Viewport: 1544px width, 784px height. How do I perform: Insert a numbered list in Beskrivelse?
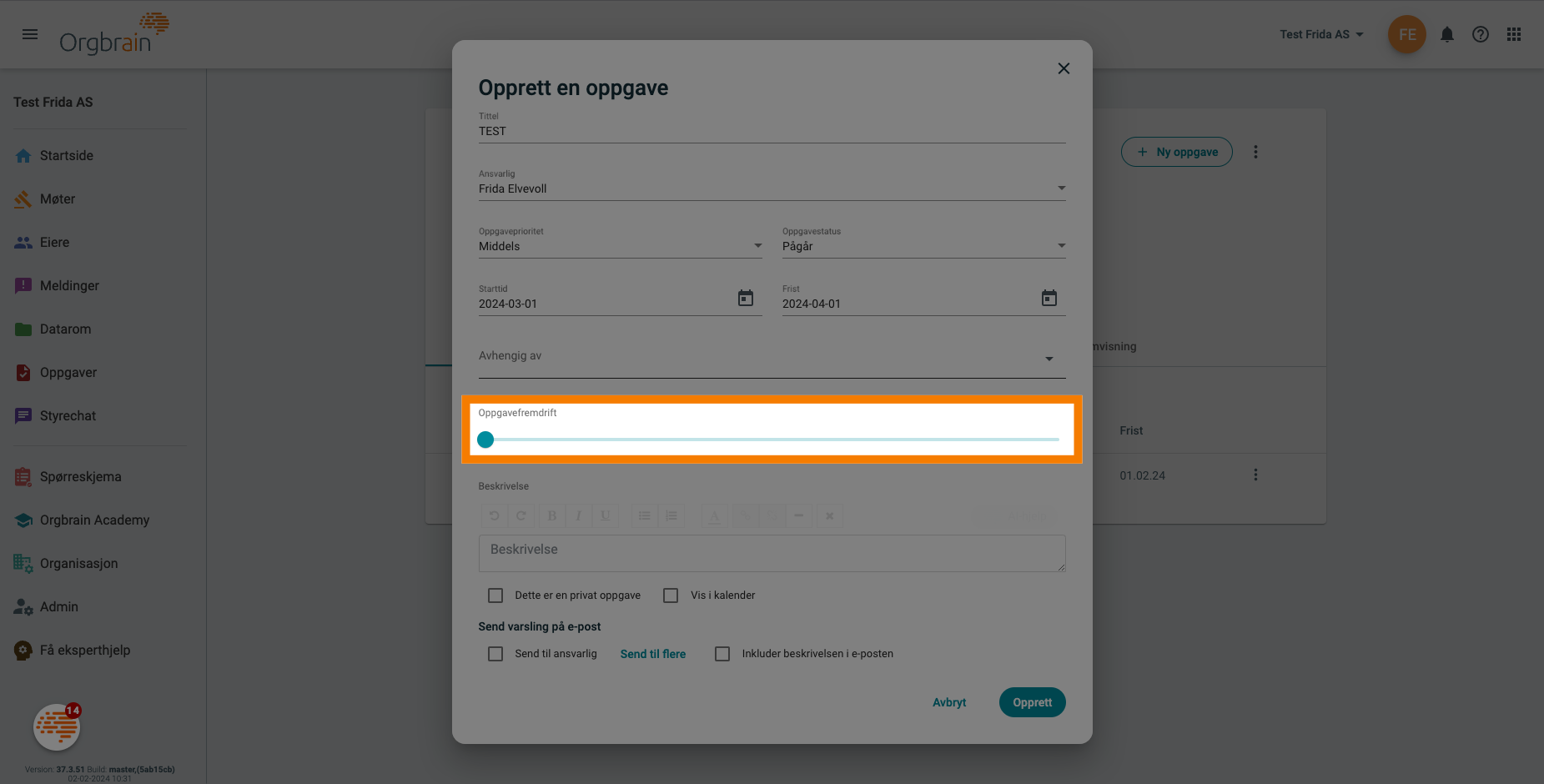pyautogui.click(x=671, y=515)
